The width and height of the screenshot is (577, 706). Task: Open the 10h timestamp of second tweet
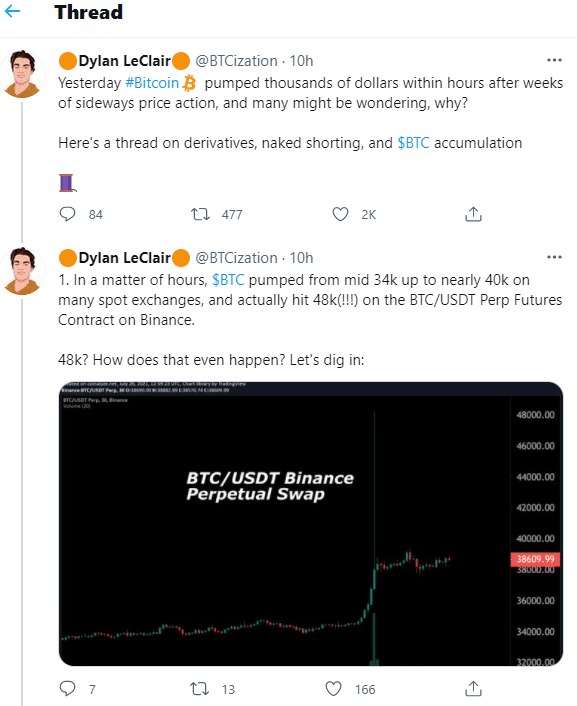[301, 258]
